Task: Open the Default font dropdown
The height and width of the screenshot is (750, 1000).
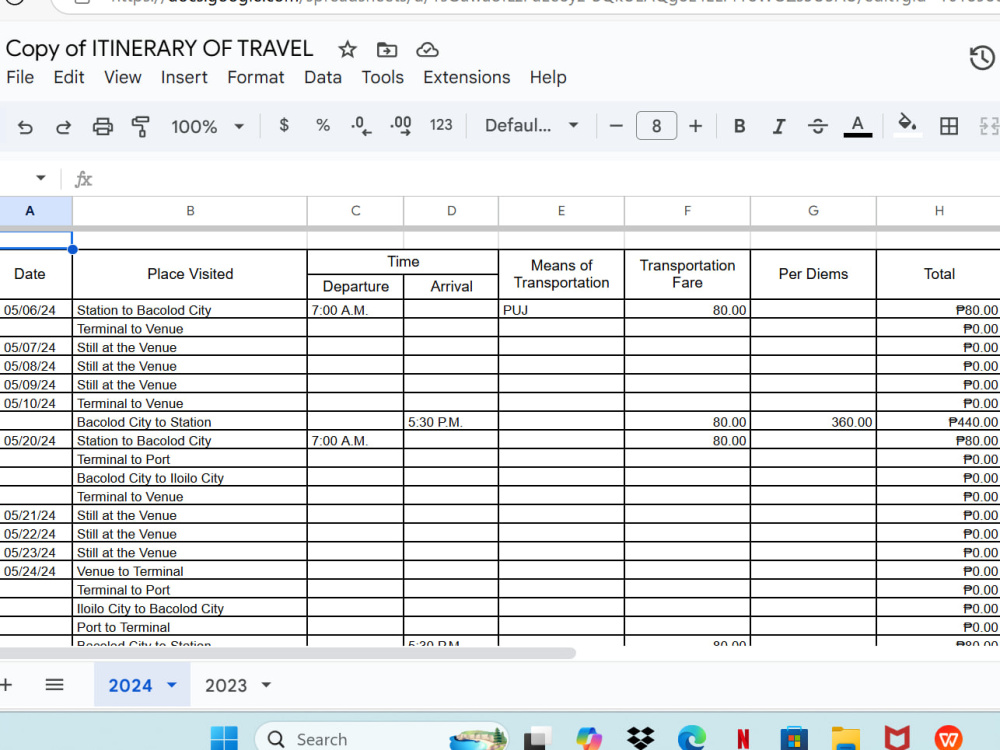Action: [x=532, y=125]
